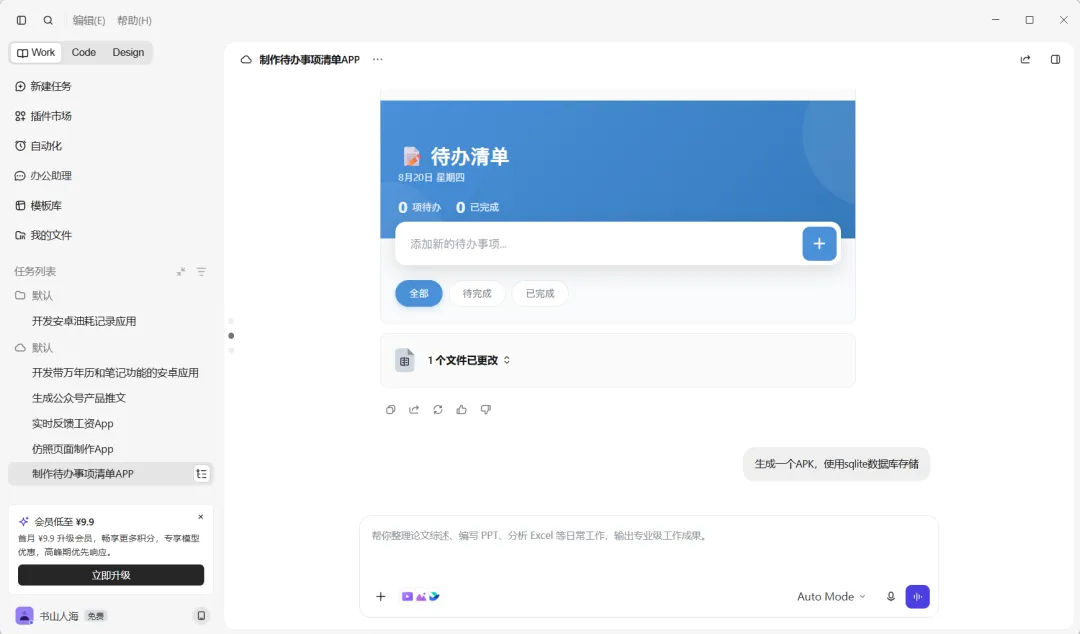Dislike the response with thumbs down

click(x=486, y=409)
